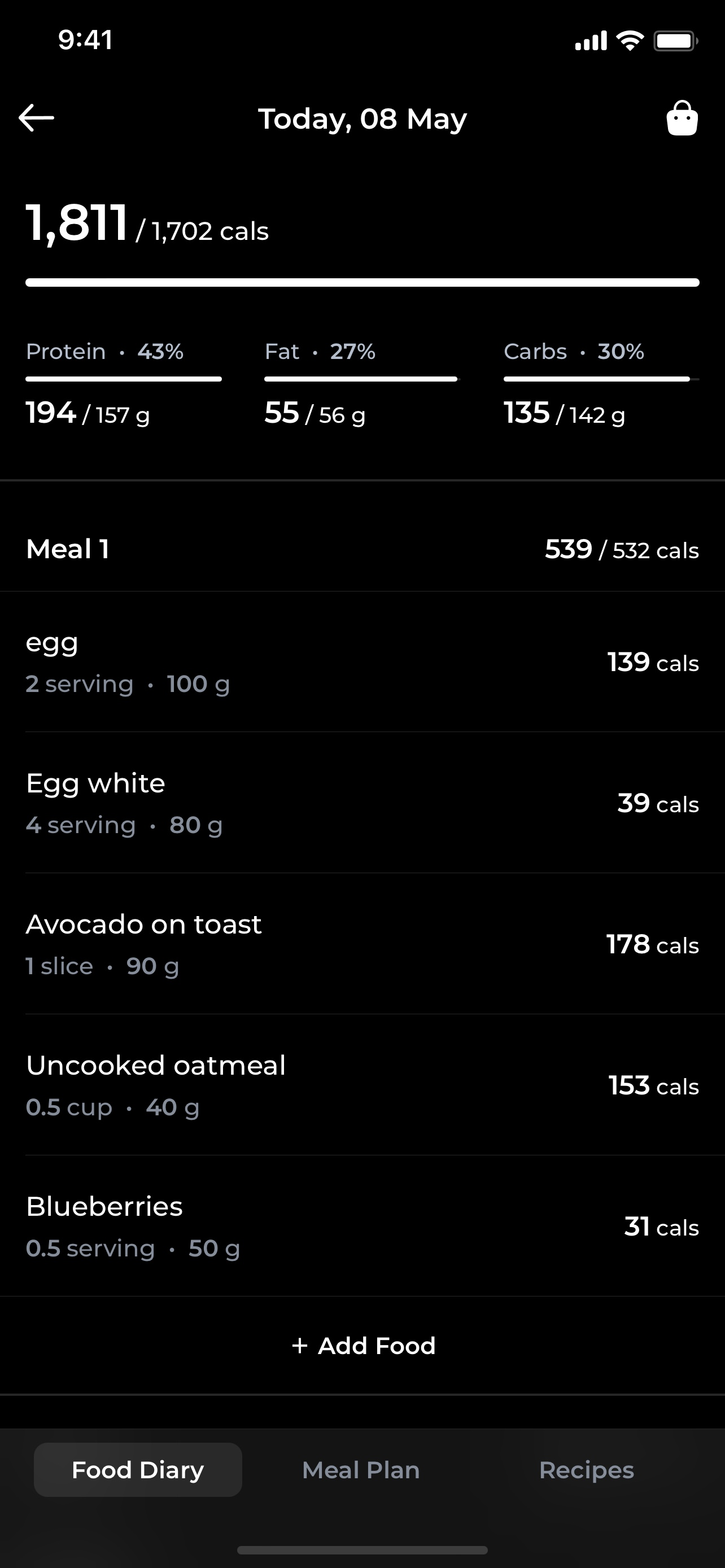Tap the Protein 43% progress bar
Screen dimensions: 725x1568
124,379
